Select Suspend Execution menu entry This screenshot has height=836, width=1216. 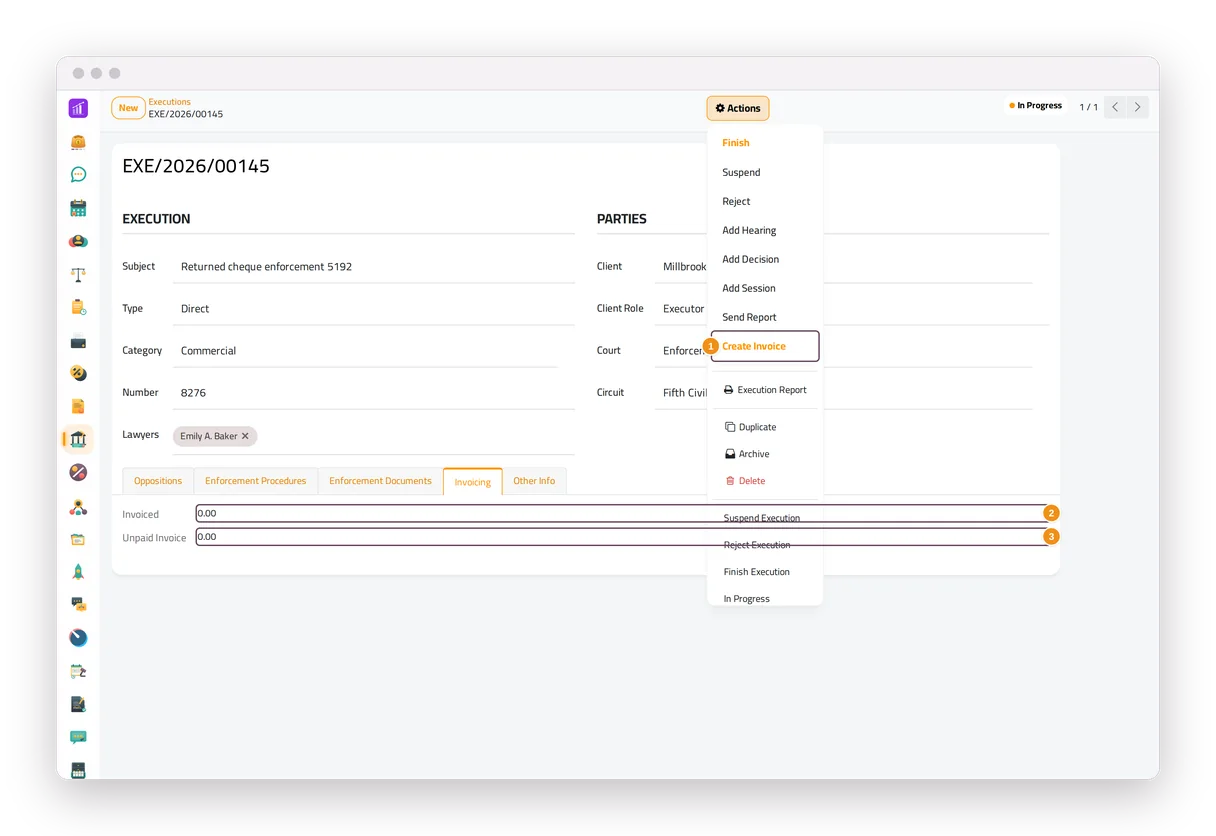click(x=762, y=518)
